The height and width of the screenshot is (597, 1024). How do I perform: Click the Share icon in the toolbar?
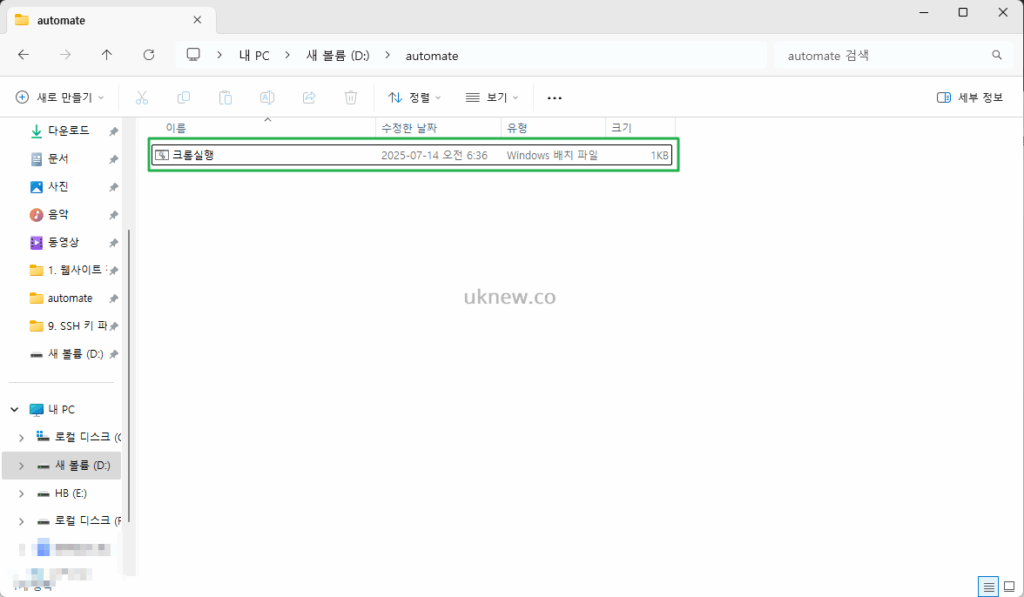[x=308, y=97]
